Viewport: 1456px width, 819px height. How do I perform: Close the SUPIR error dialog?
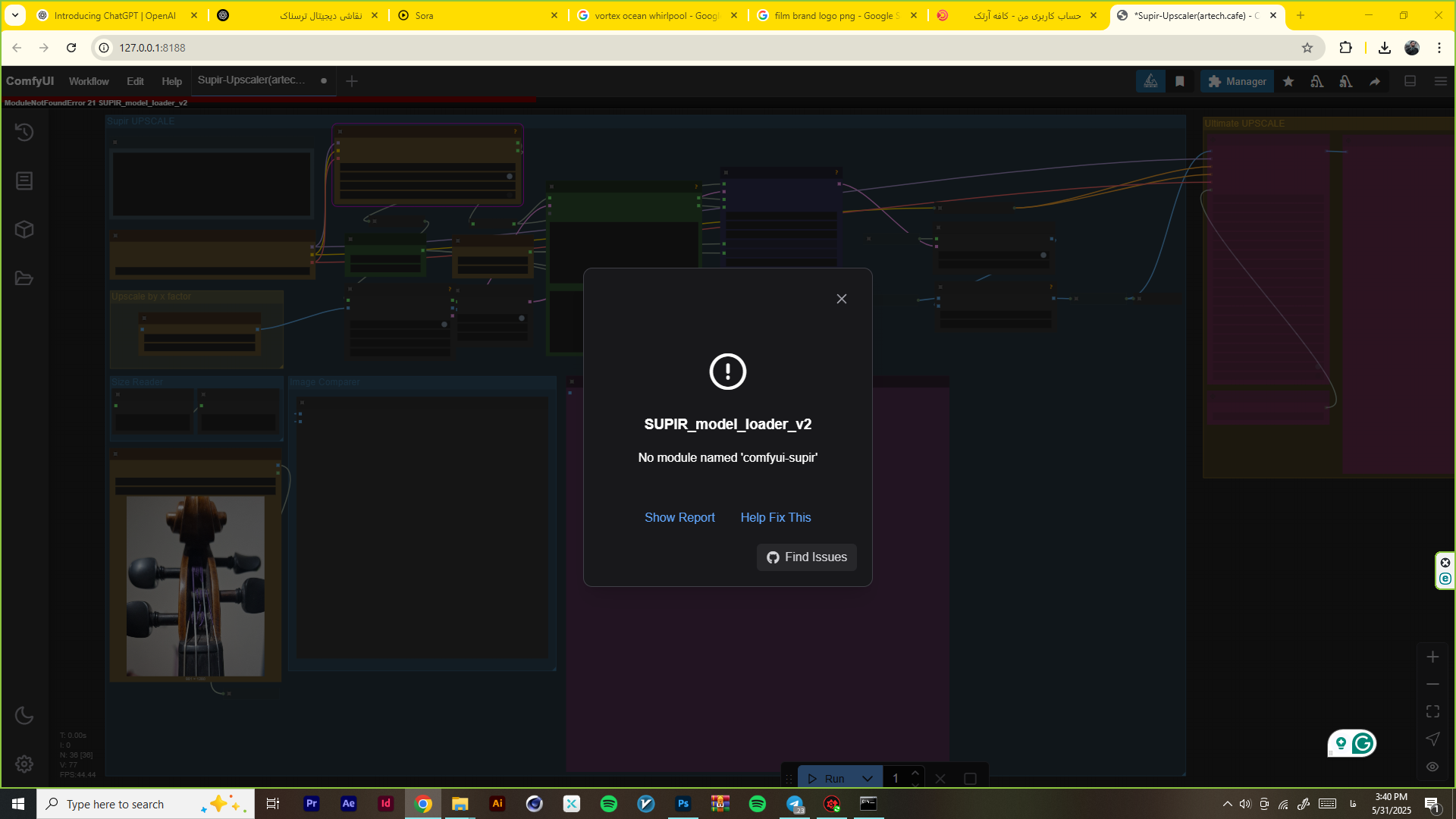[x=842, y=299]
